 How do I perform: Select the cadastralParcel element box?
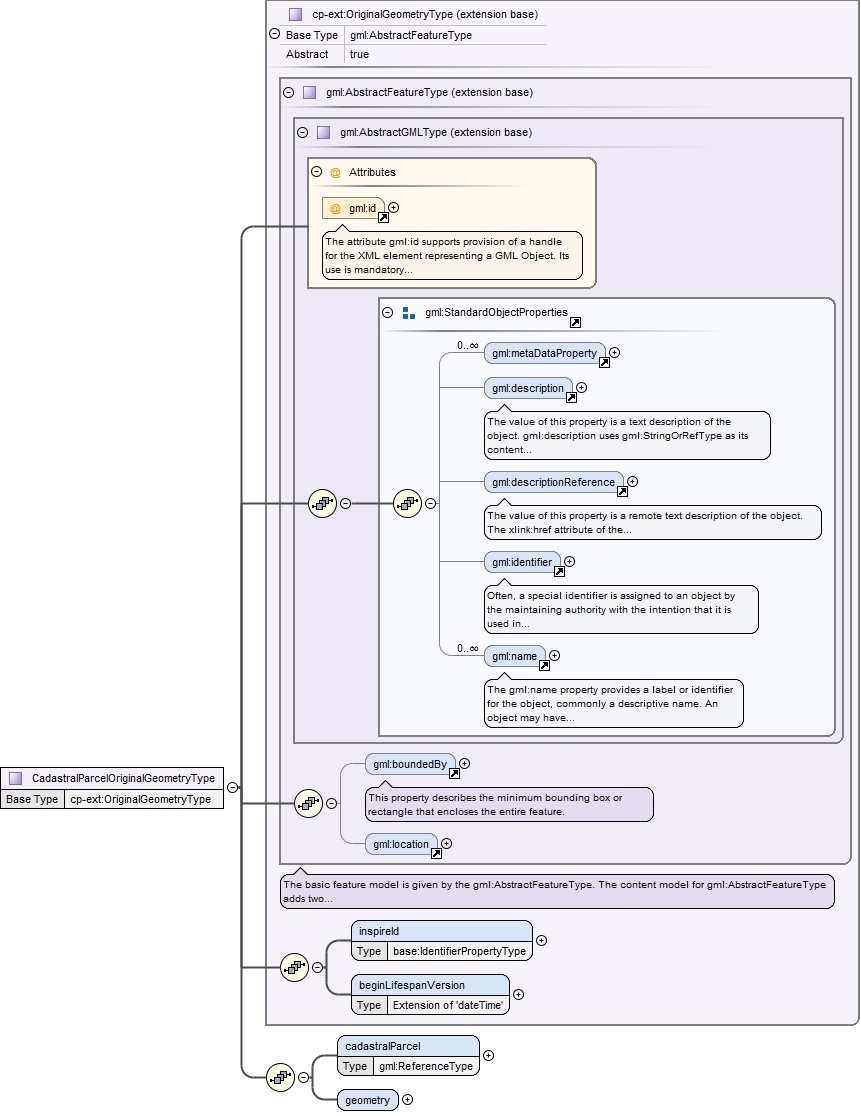(408, 1056)
